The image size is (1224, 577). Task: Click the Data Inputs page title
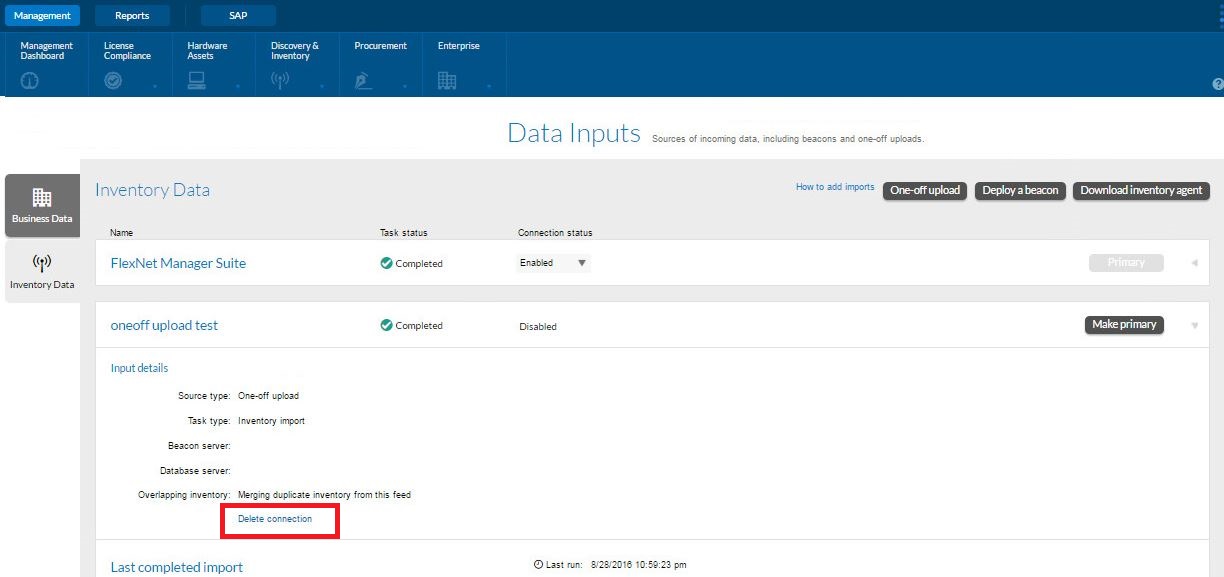pos(574,133)
